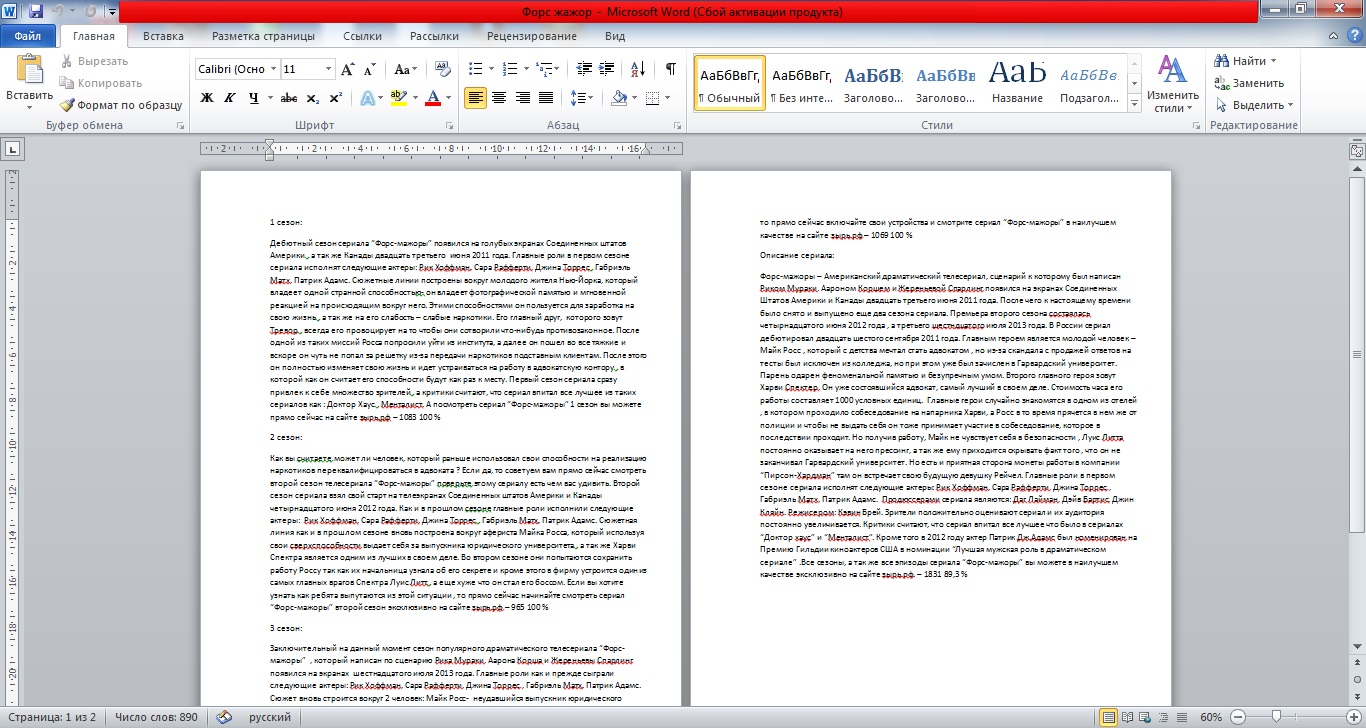This screenshot has width=1366, height=728.
Task: Apply subscript formatting
Action: click(313, 98)
